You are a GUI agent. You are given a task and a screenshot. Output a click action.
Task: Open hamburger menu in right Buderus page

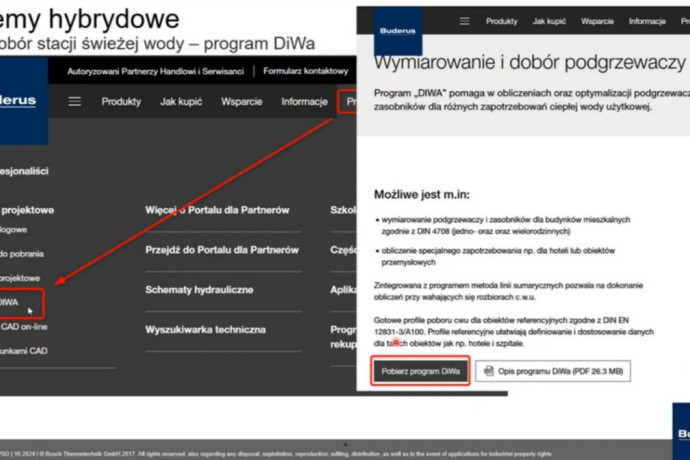pos(465,21)
